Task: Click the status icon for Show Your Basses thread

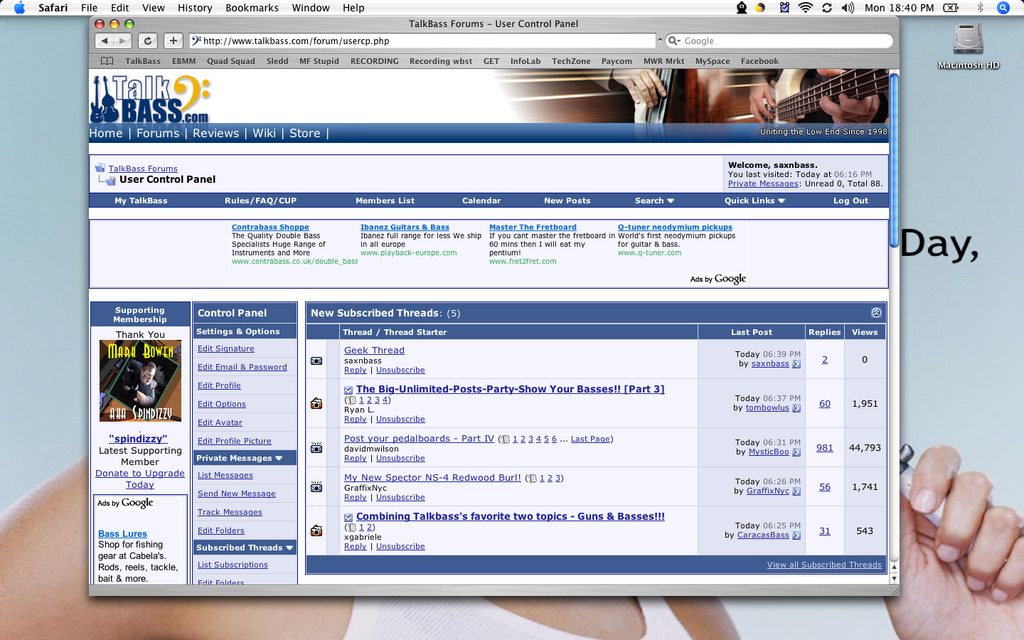Action: pyautogui.click(x=317, y=404)
